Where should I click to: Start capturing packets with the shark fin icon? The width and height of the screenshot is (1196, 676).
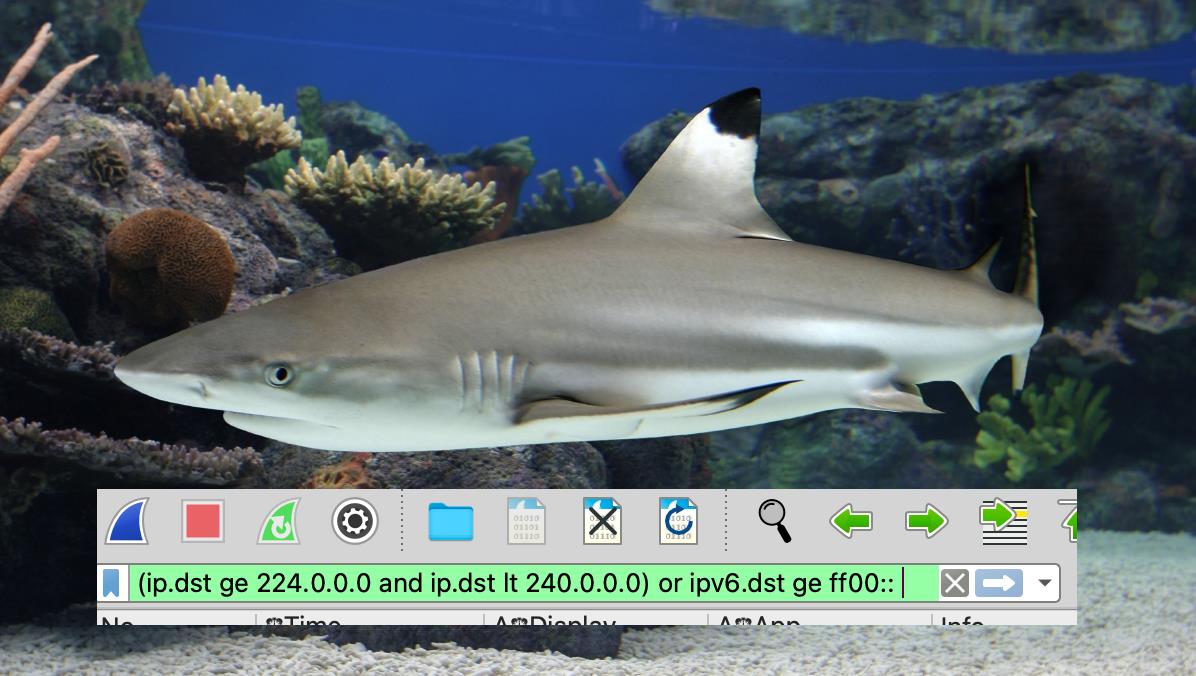coord(127,521)
